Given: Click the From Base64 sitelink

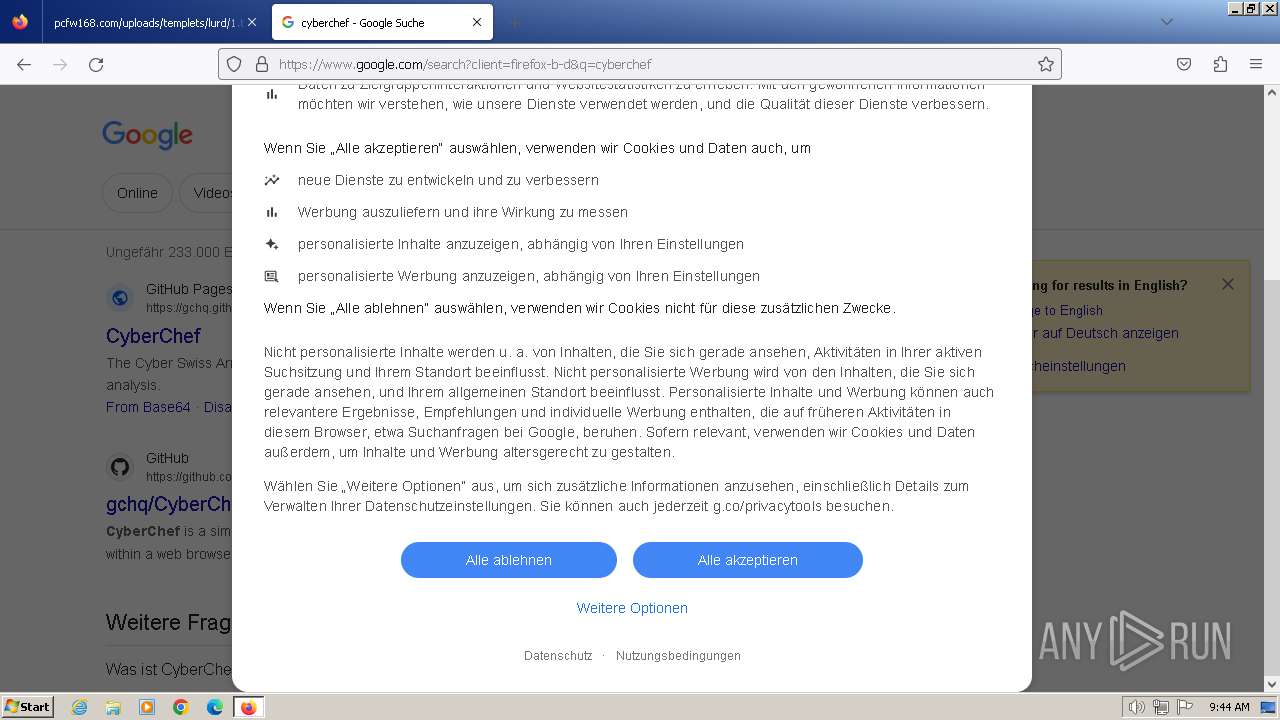Looking at the screenshot, I should [148, 407].
